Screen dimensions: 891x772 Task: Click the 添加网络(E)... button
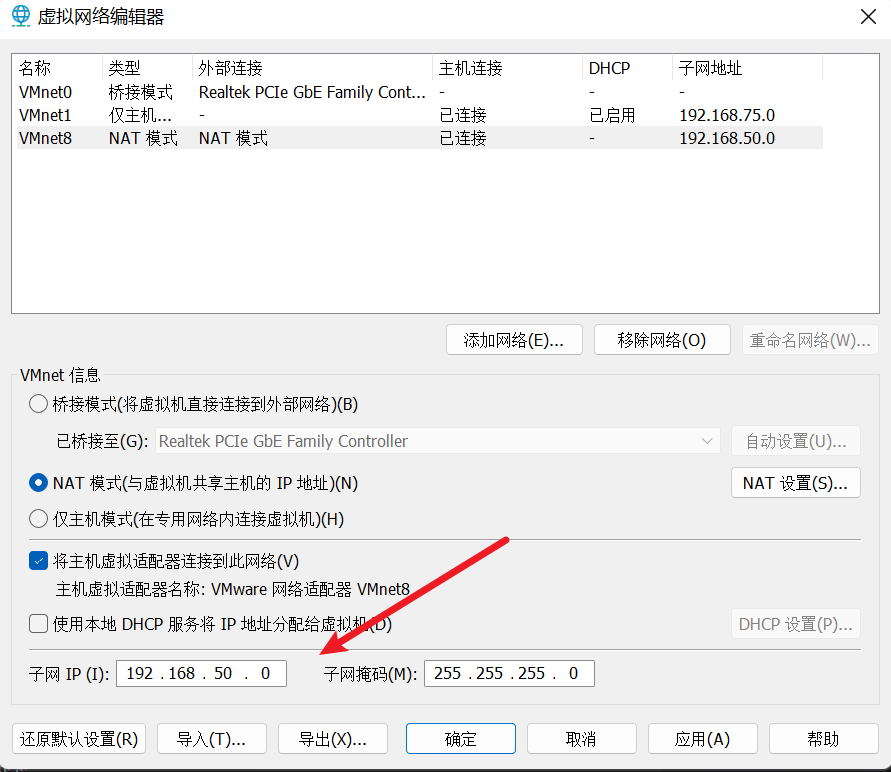tap(515, 340)
